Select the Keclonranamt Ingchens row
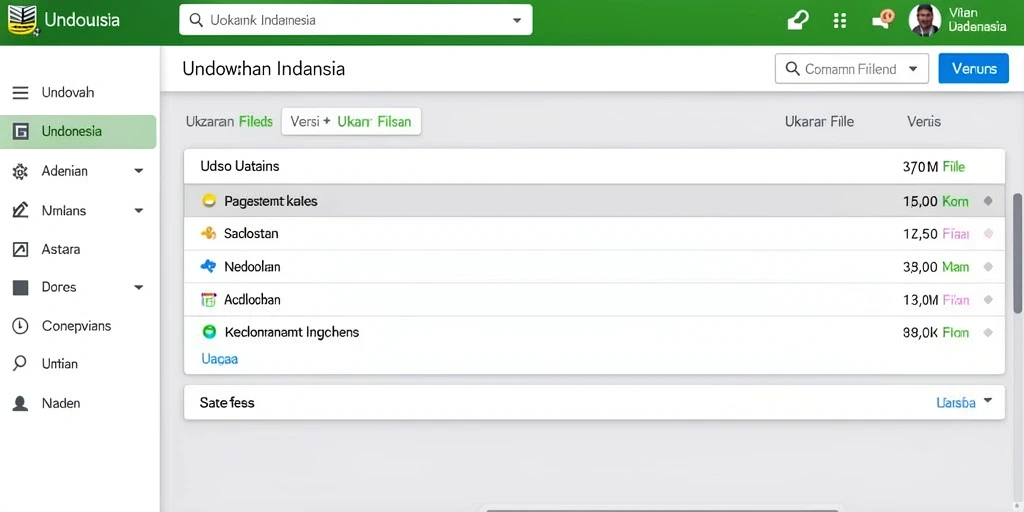1024x512 pixels. pyautogui.click(x=594, y=332)
